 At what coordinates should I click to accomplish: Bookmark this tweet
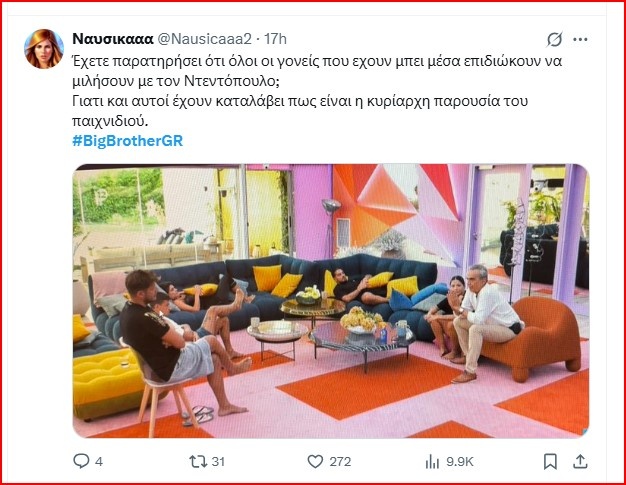(x=550, y=462)
